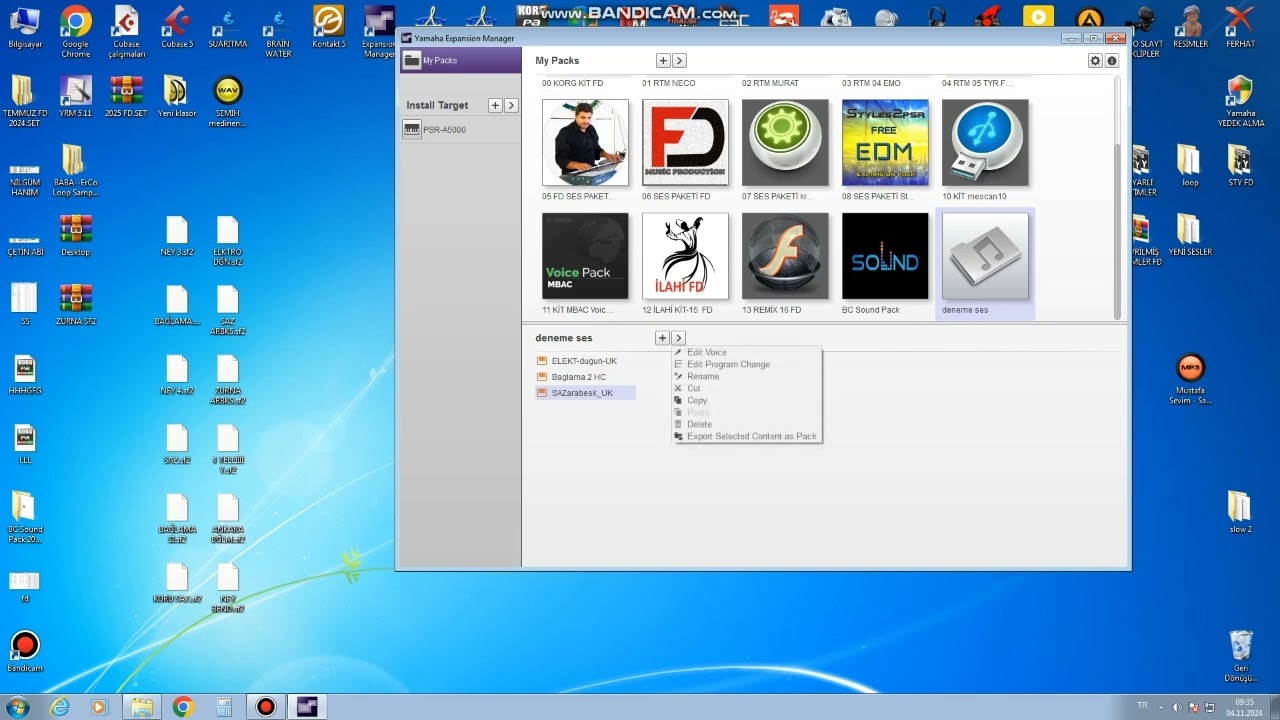Select the 07 SES PAKETİ gear pack
This screenshot has height=720, width=1280.
point(785,142)
